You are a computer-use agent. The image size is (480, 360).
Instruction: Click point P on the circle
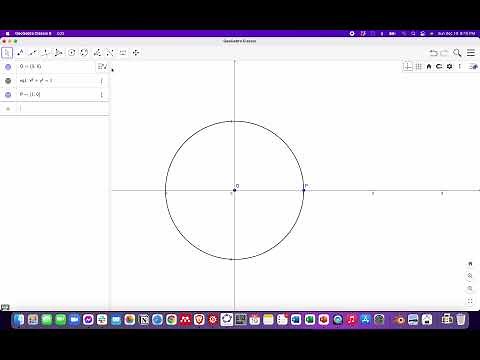304,190
